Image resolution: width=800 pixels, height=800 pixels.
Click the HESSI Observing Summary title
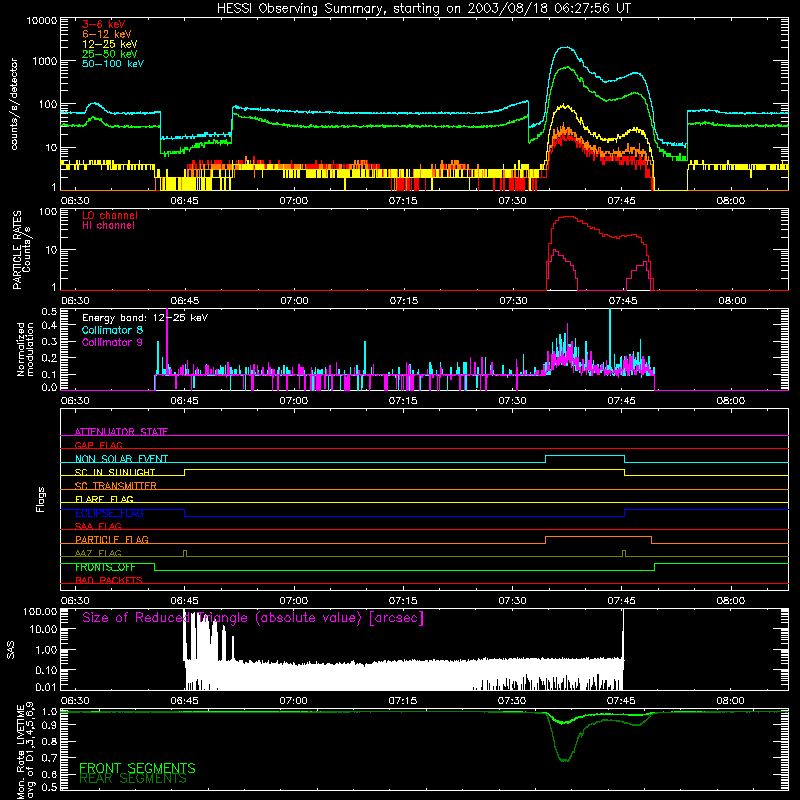click(423, 9)
